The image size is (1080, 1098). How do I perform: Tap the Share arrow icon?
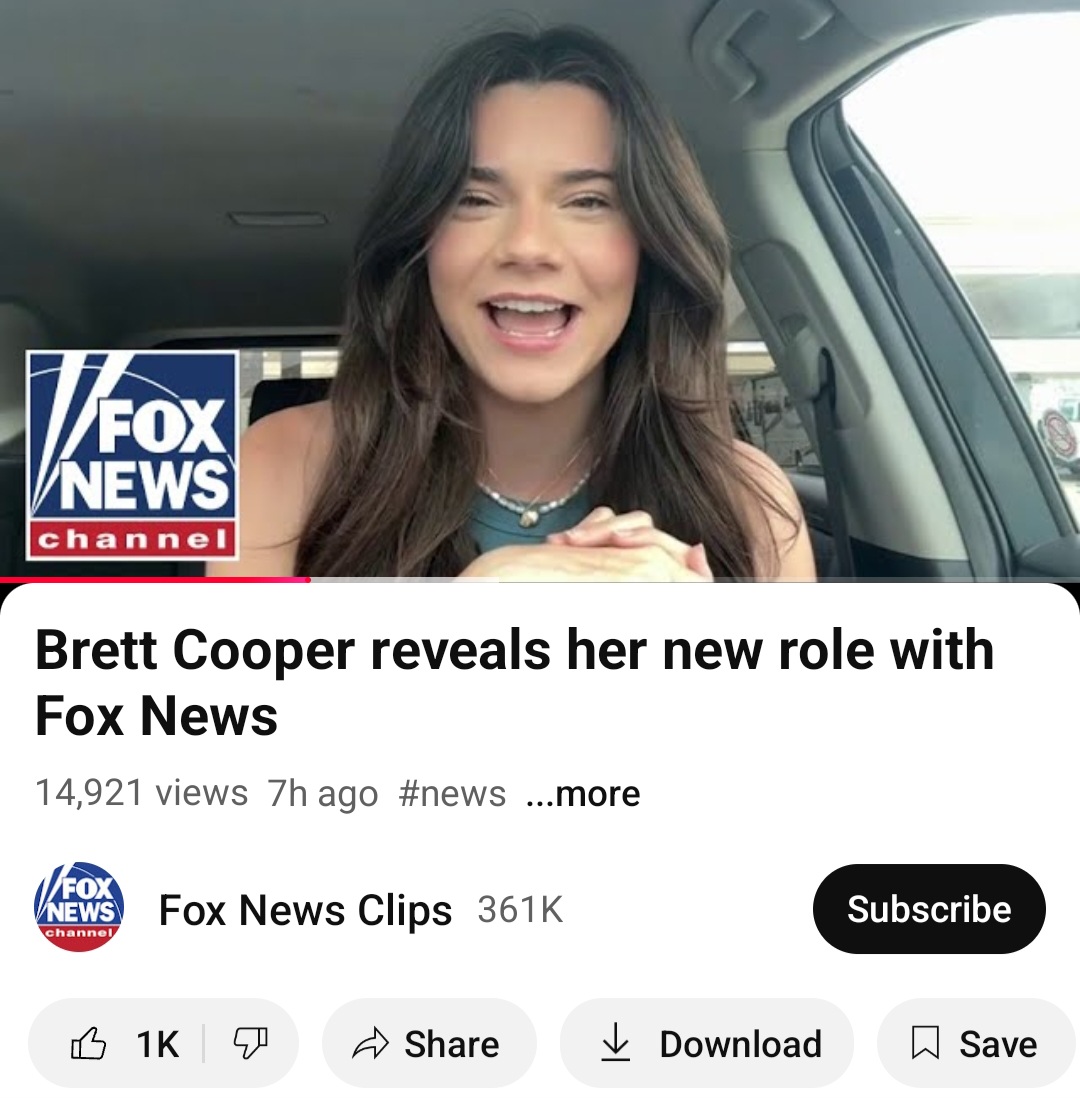tap(370, 1044)
